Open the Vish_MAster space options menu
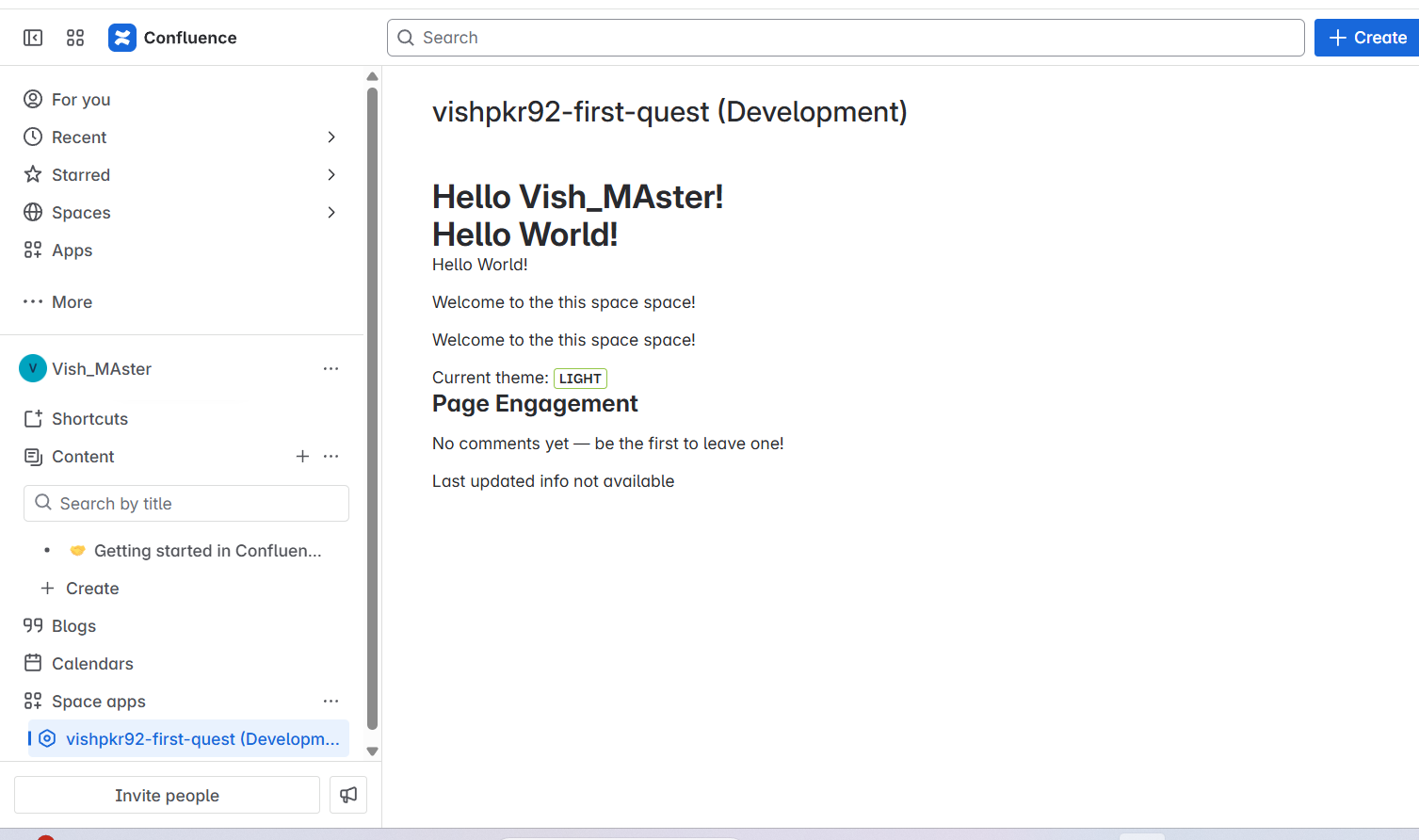Viewport: 1419px width, 840px height. 331,369
